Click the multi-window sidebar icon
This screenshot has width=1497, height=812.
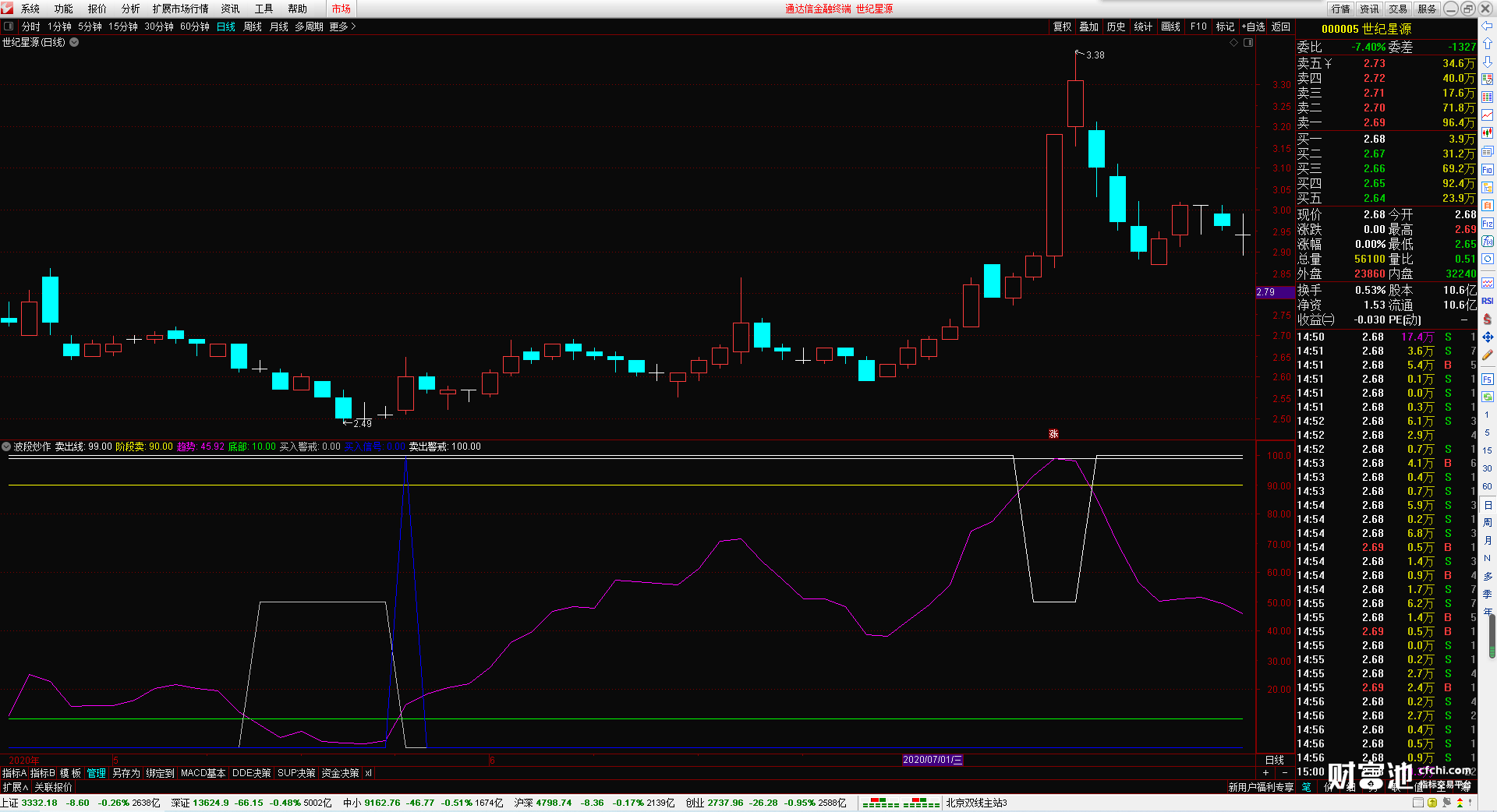[x=1488, y=152]
